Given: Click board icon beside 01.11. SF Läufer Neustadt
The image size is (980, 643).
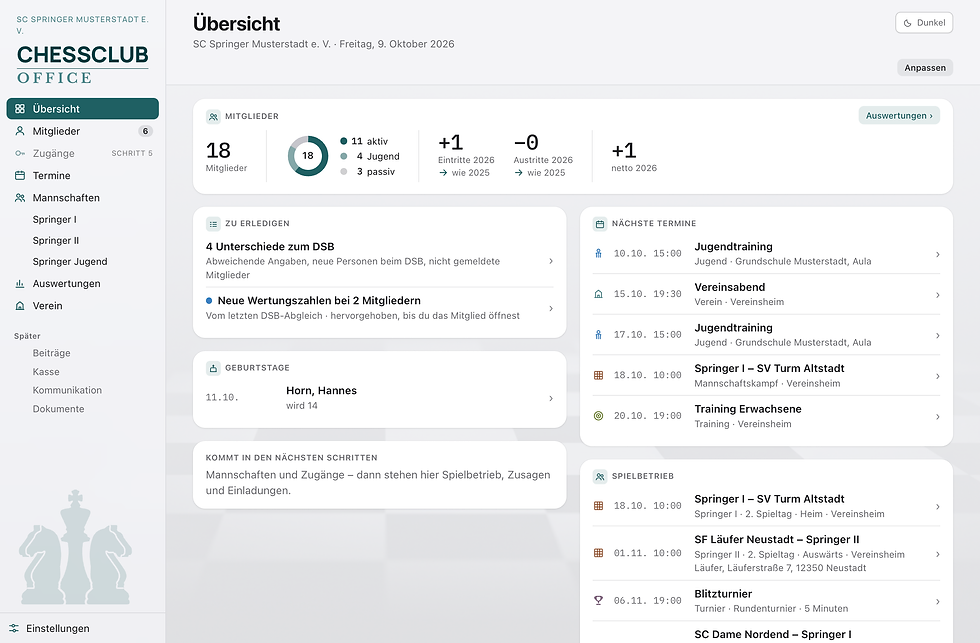Looking at the screenshot, I should [x=598, y=554].
